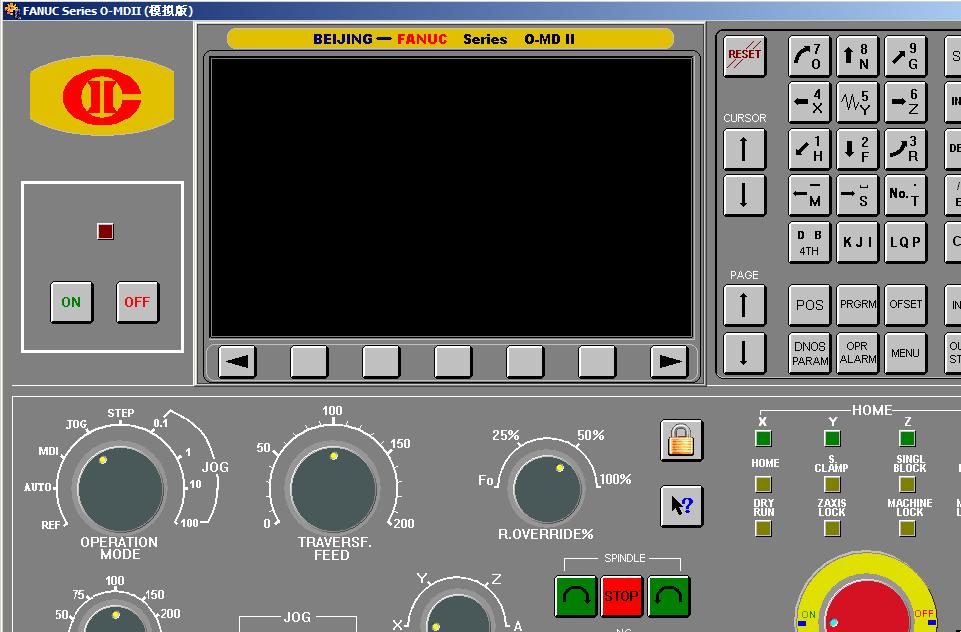Click the No. T keypad key

905,195
